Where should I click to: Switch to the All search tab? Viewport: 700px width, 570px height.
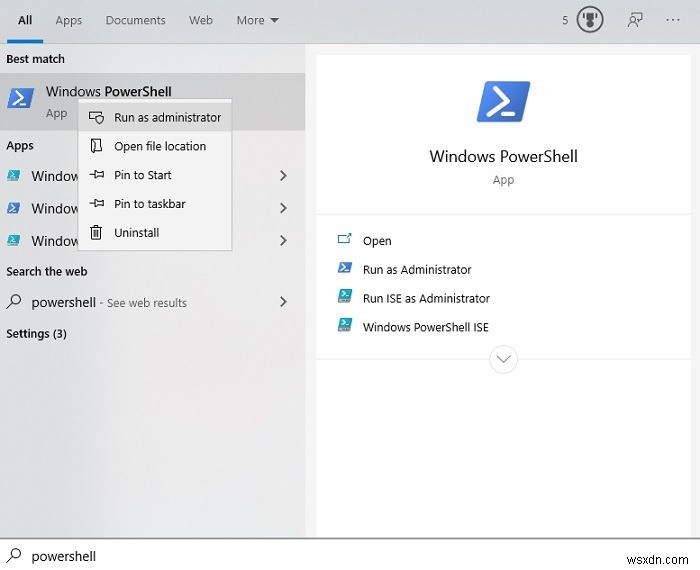tap(25, 21)
